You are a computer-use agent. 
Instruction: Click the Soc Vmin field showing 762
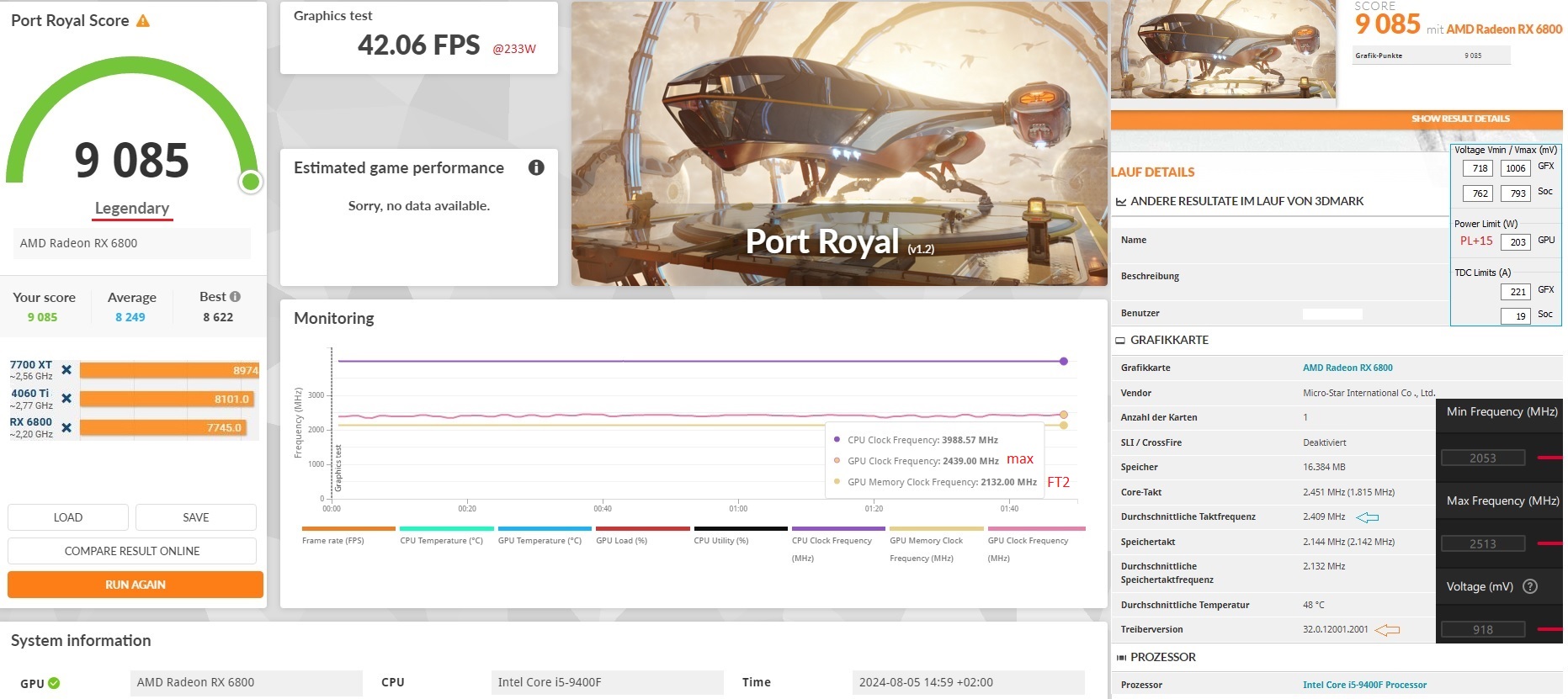point(1479,193)
